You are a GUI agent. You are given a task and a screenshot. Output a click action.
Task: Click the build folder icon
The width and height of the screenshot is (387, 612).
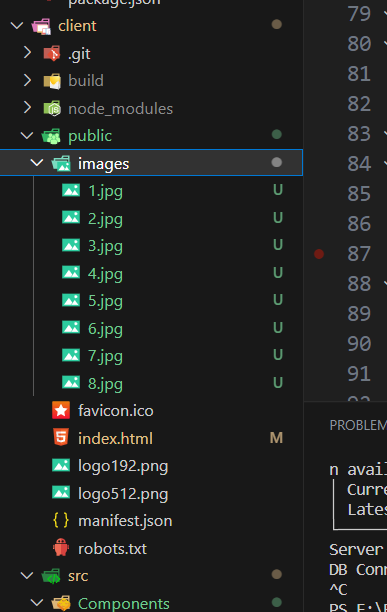52,81
